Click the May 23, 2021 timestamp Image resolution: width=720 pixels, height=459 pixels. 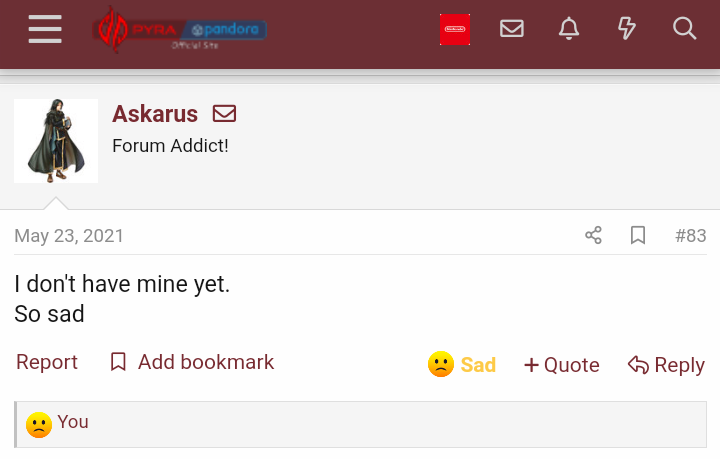point(69,236)
